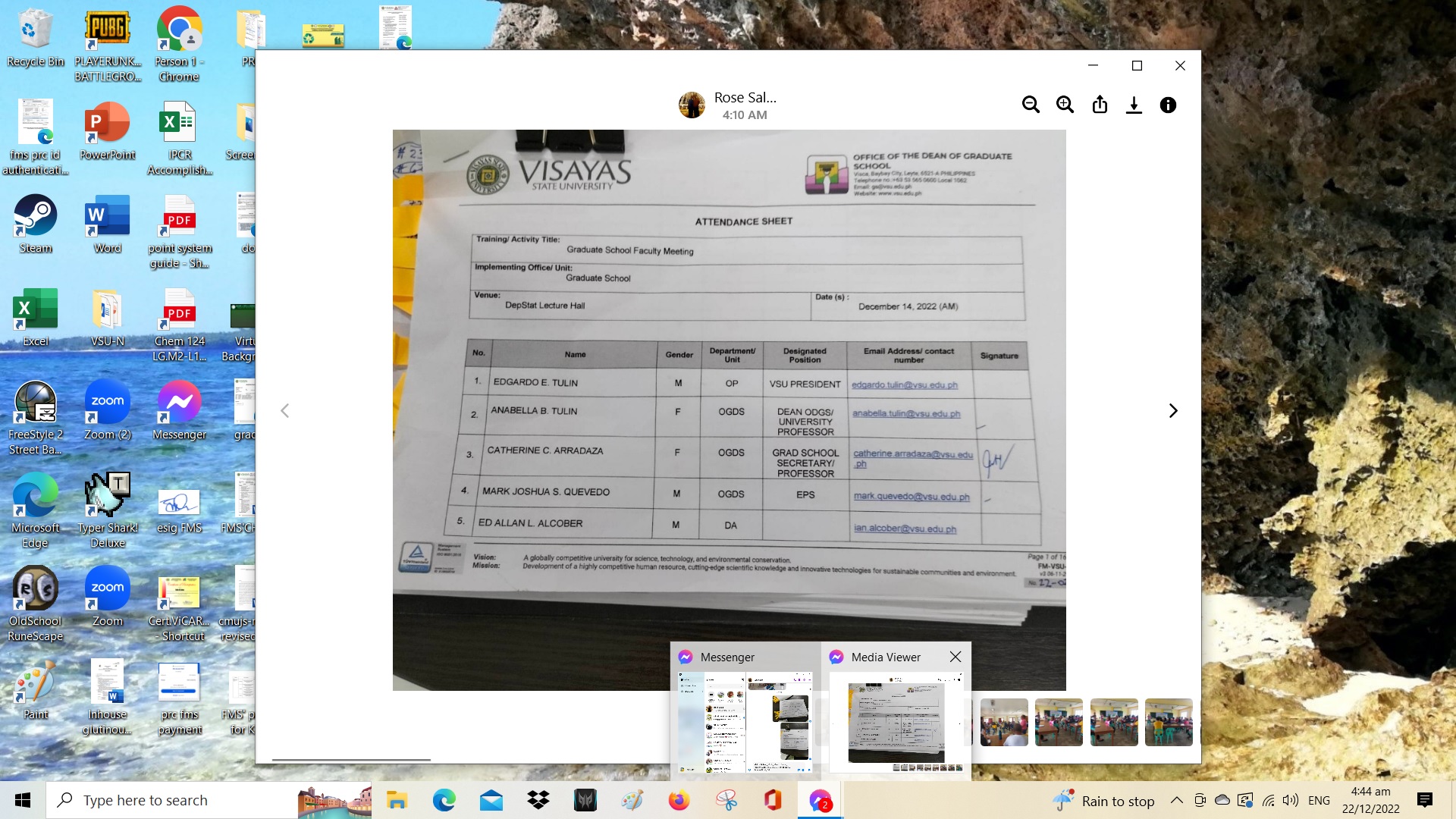Viewport: 1456px width, 819px height.
Task: Go to previous image with left chevron
Action: (285, 410)
